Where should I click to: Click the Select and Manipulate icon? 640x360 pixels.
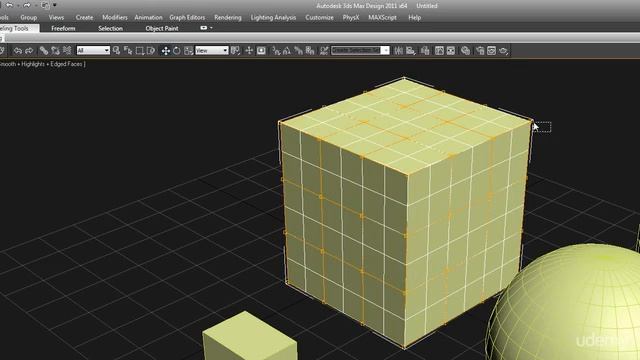click(249, 51)
